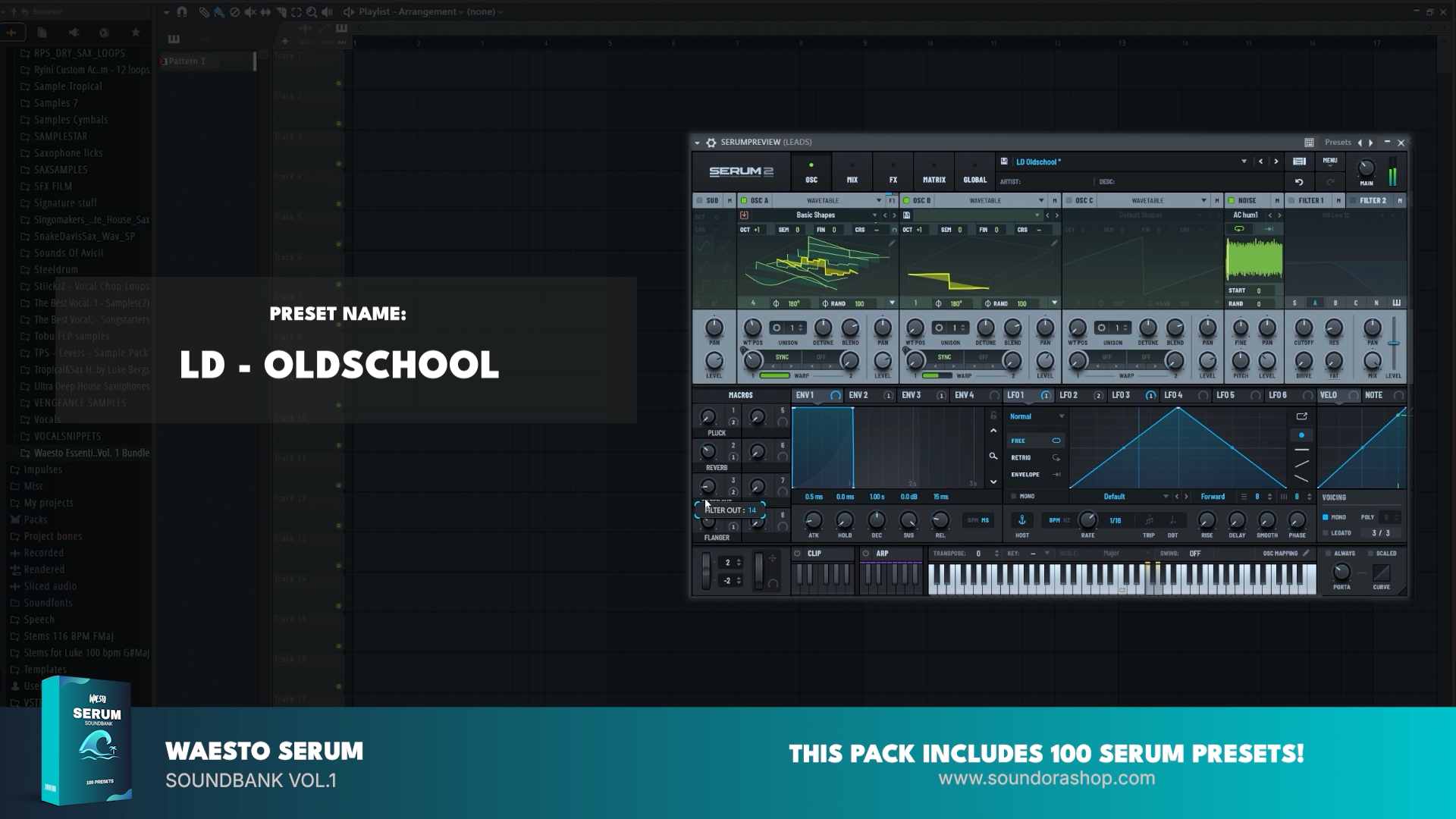Click the OSC B wavetable edit pencil
The image size is (1456, 819).
click(x=1054, y=243)
